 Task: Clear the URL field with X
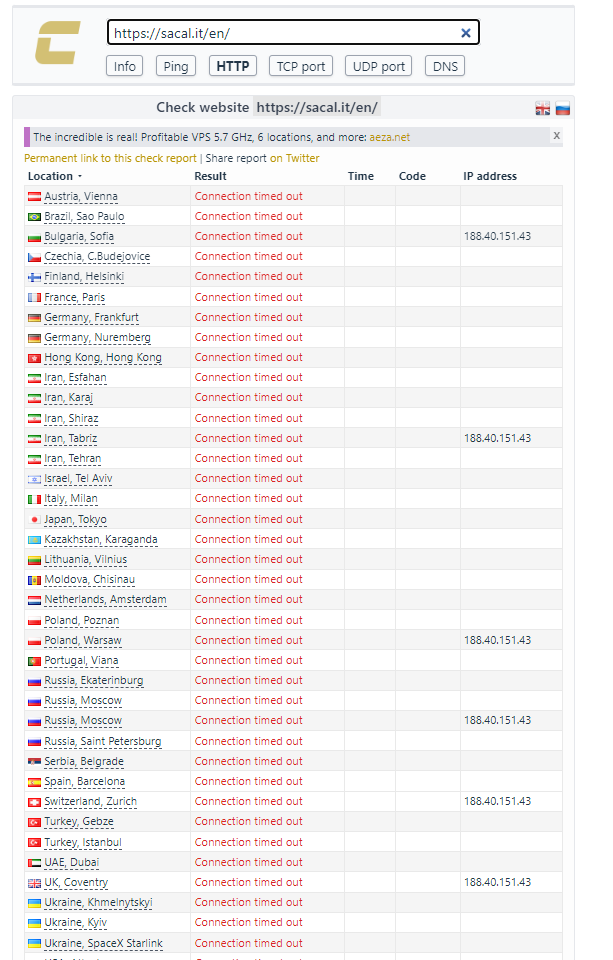point(465,33)
